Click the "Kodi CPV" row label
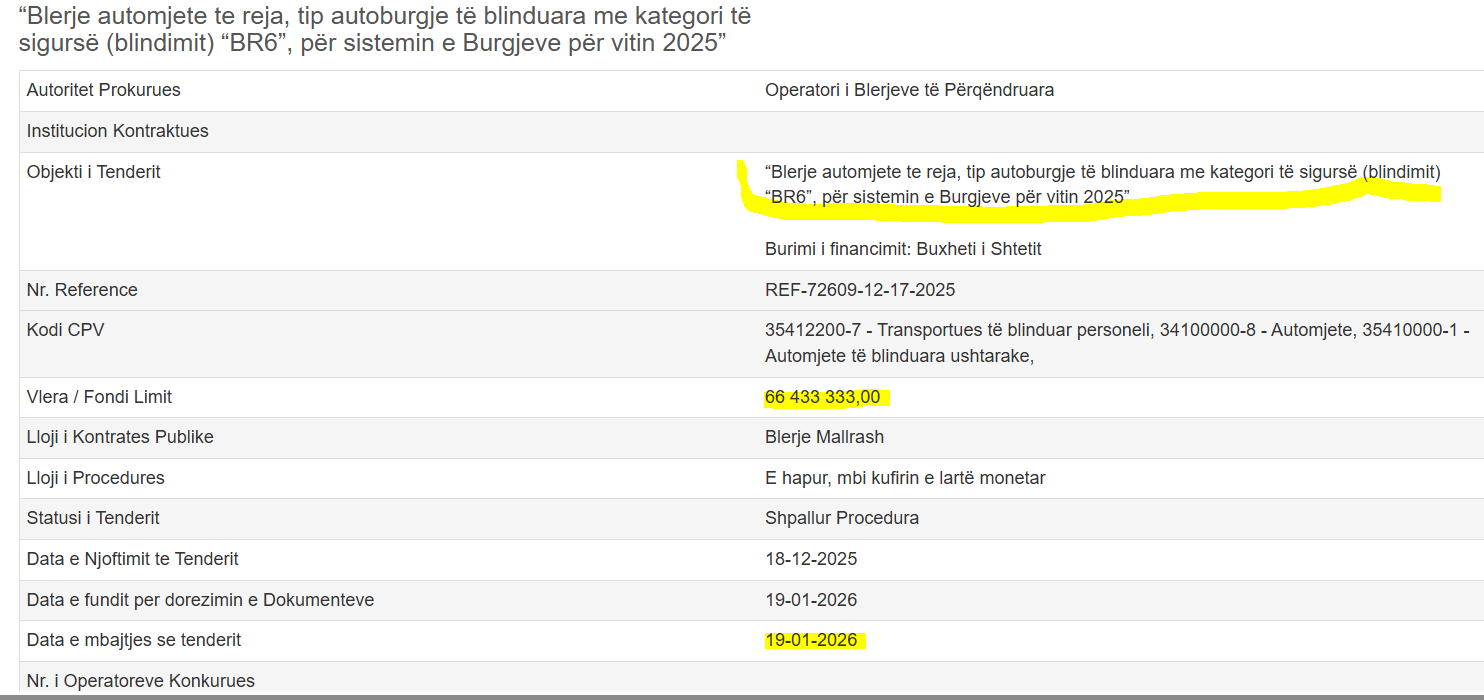The width and height of the screenshot is (1484, 700). [x=65, y=330]
